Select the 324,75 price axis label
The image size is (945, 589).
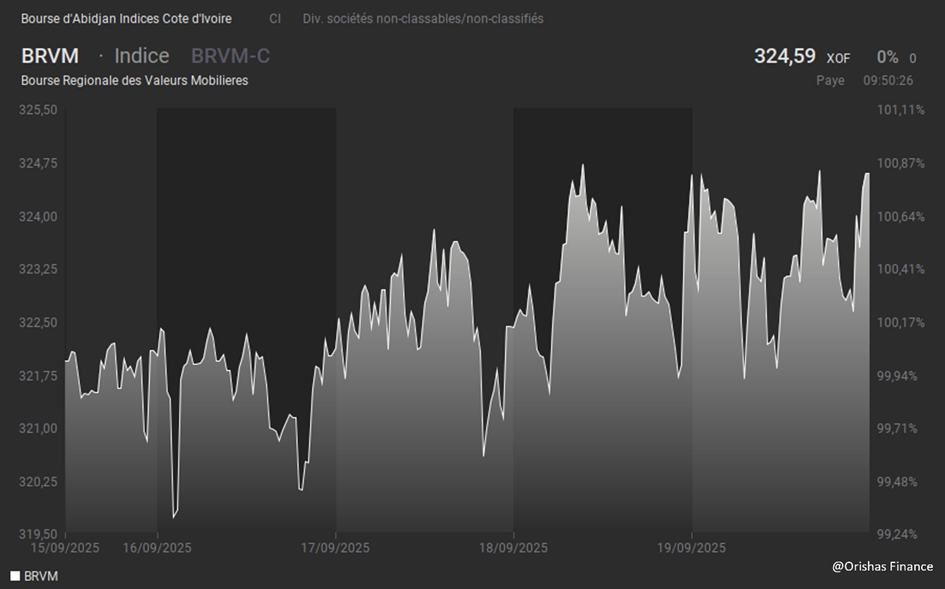tap(38, 163)
